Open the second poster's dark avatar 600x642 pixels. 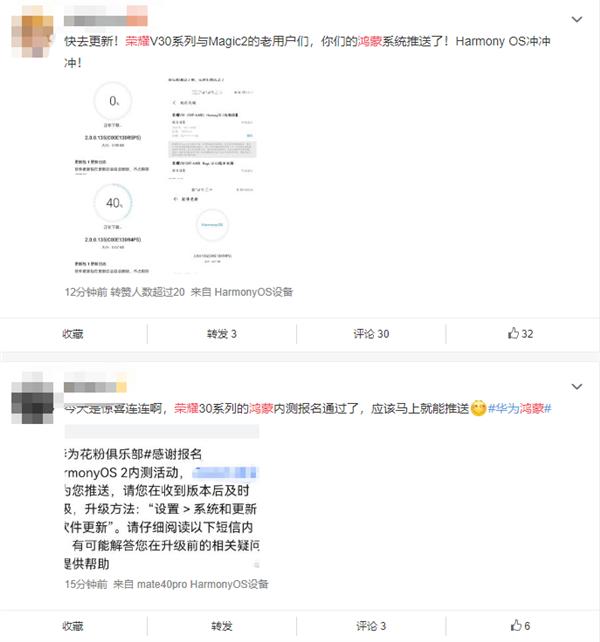click(x=32, y=398)
